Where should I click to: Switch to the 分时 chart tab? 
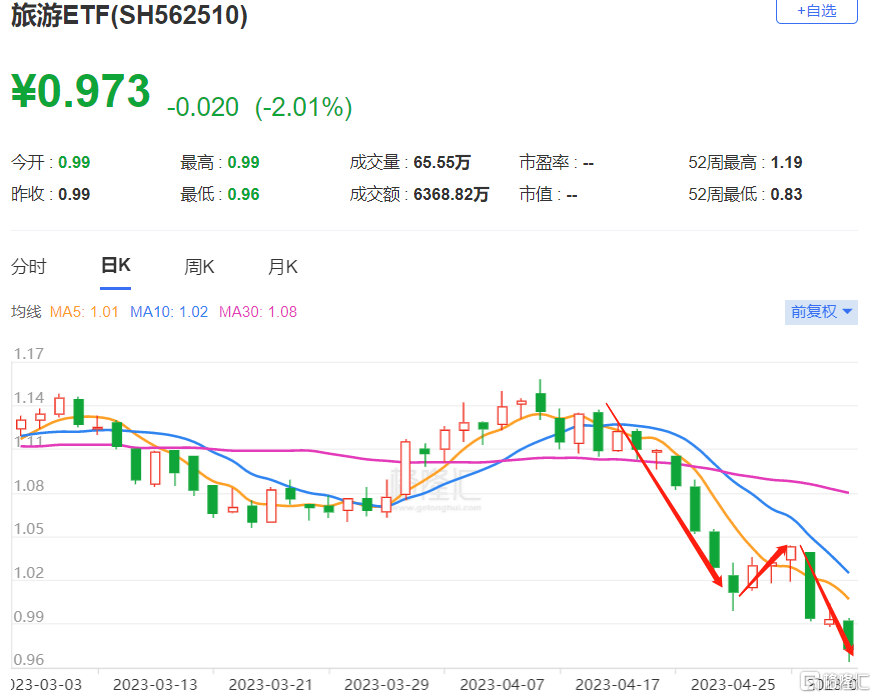29,267
